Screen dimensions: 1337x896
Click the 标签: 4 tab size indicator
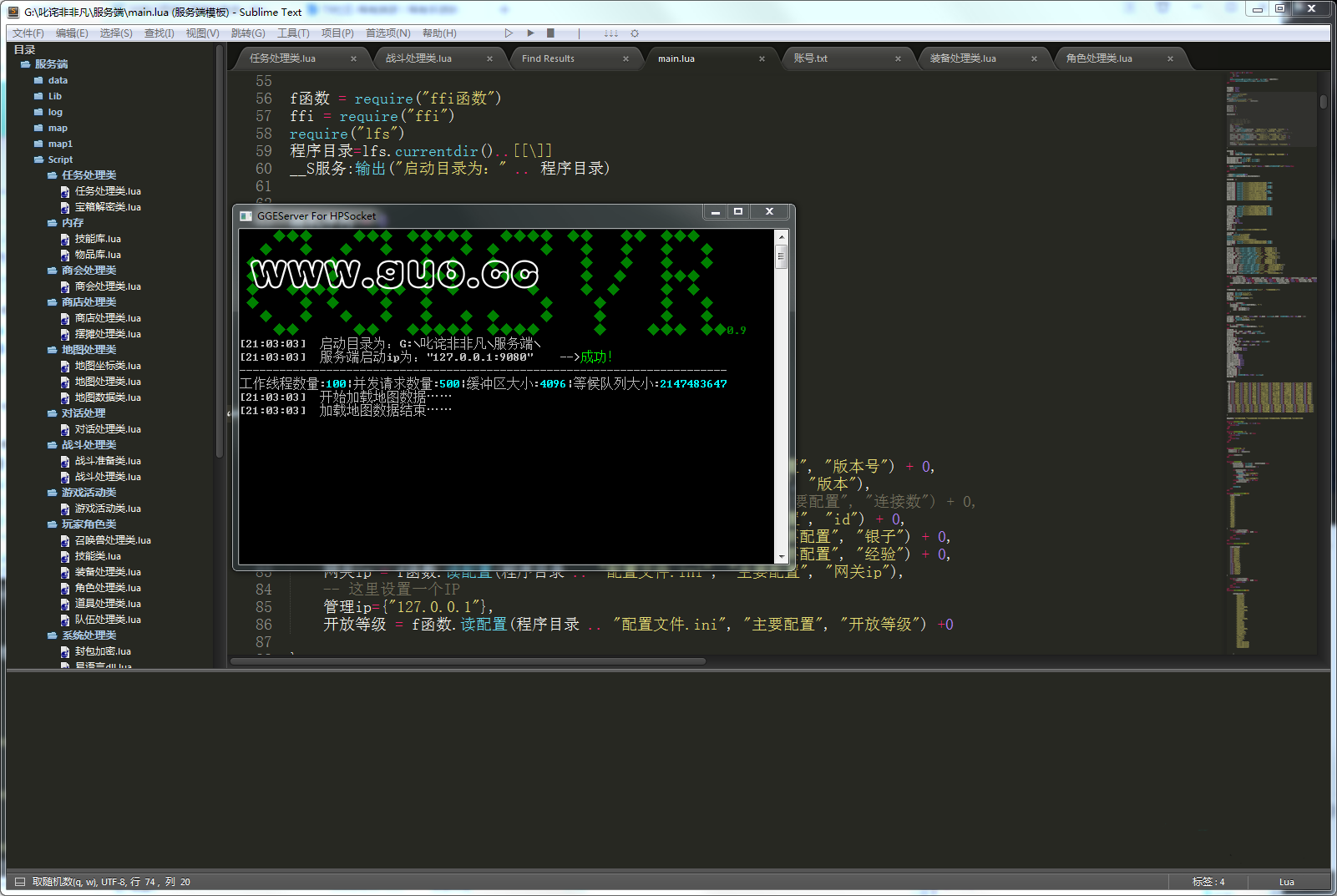point(1208,882)
